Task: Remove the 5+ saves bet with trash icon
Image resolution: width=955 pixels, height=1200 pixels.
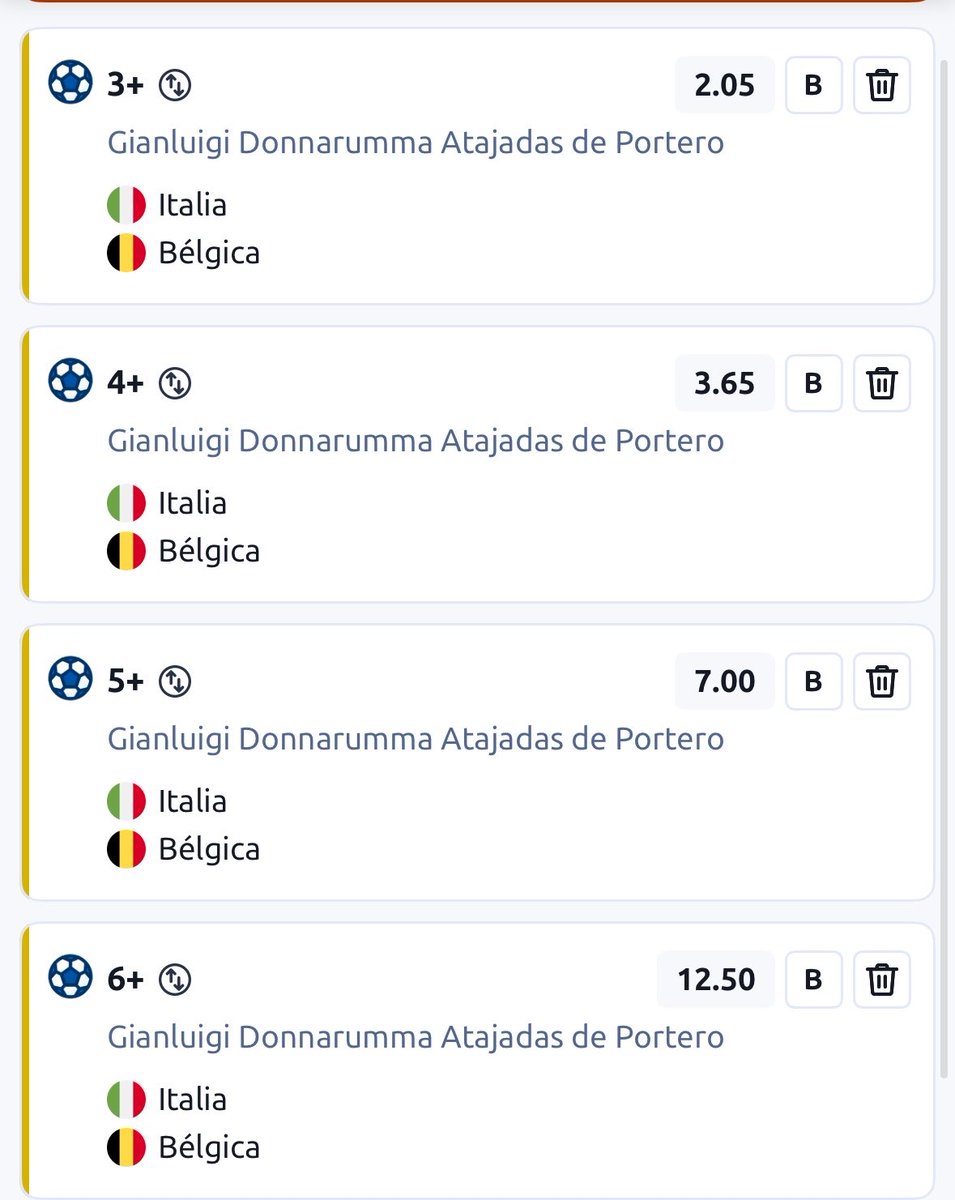Action: pos(882,681)
